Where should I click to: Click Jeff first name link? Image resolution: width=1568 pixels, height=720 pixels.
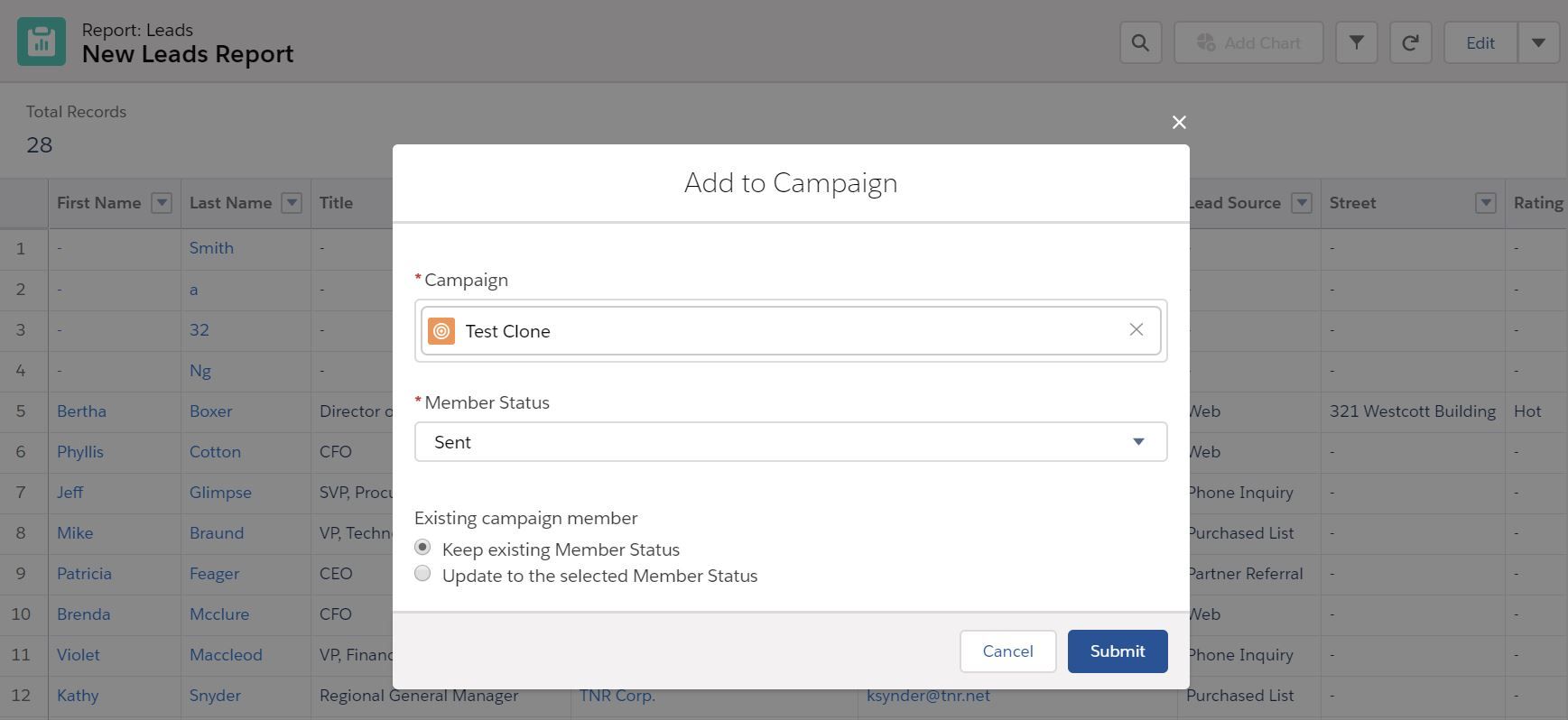click(x=70, y=493)
